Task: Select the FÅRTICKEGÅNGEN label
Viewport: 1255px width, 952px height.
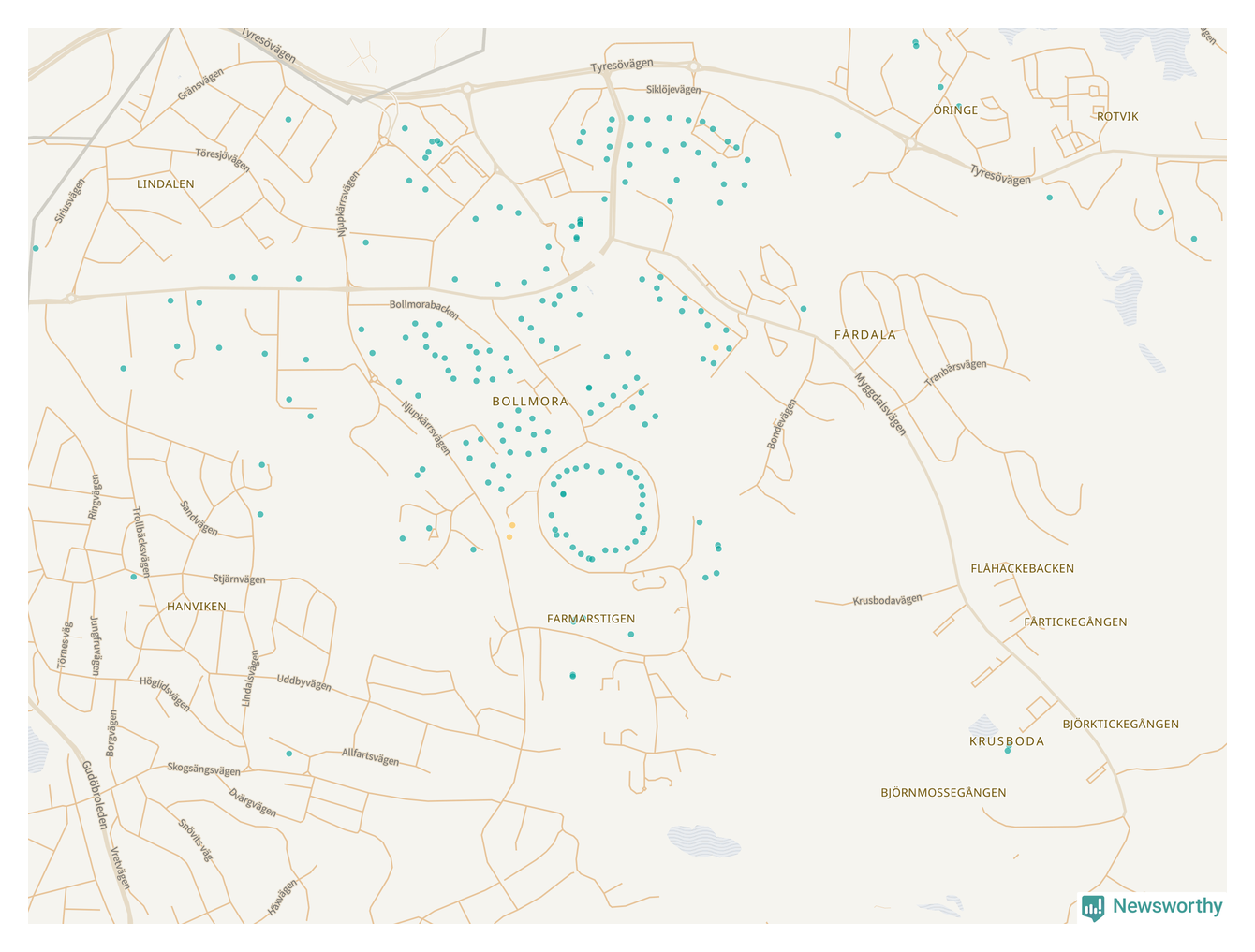Action: [x=1075, y=622]
